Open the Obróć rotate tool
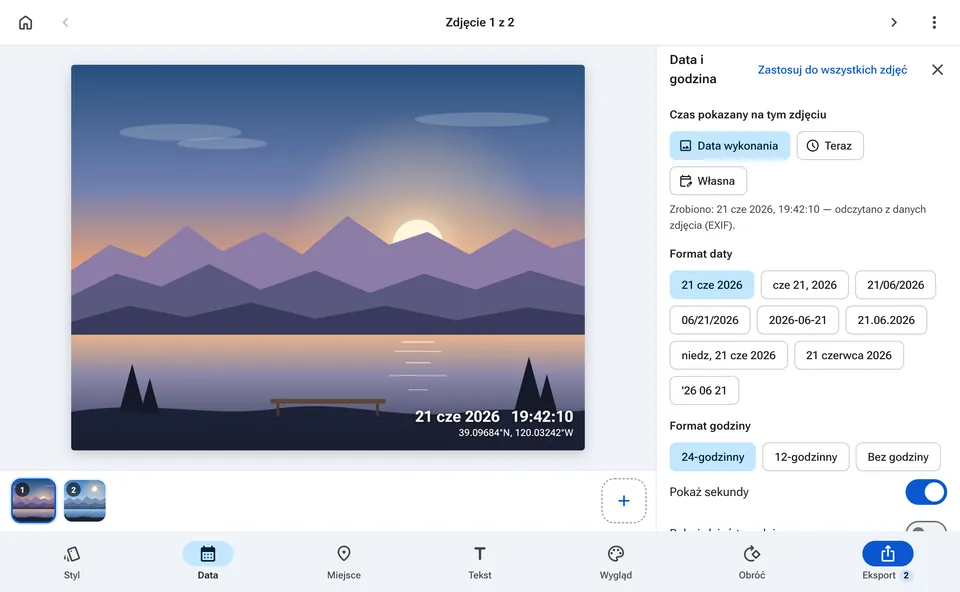This screenshot has width=960, height=592. [751, 562]
